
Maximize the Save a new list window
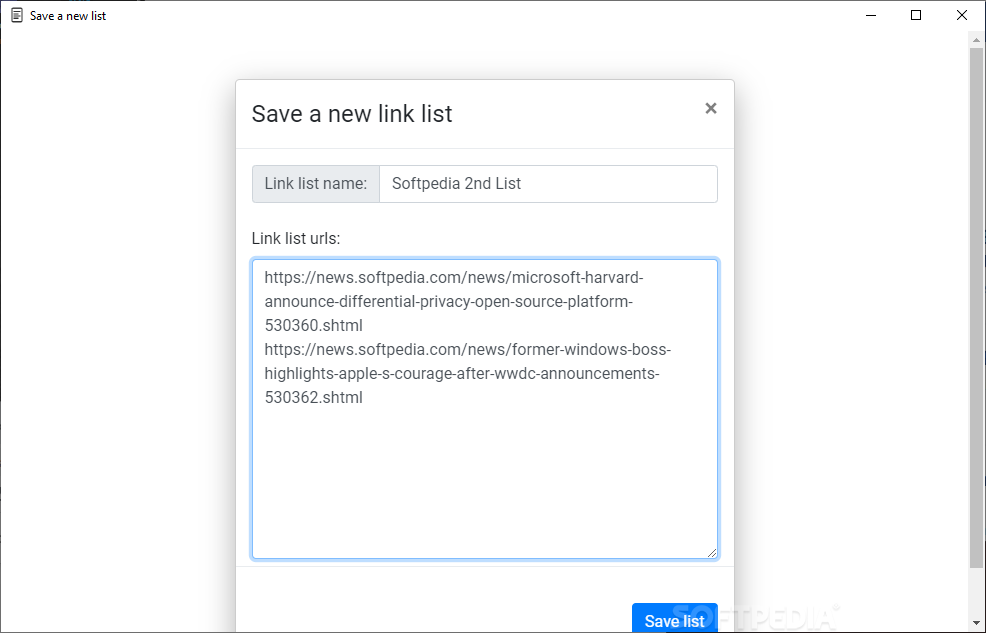pyautogui.click(x=916, y=16)
